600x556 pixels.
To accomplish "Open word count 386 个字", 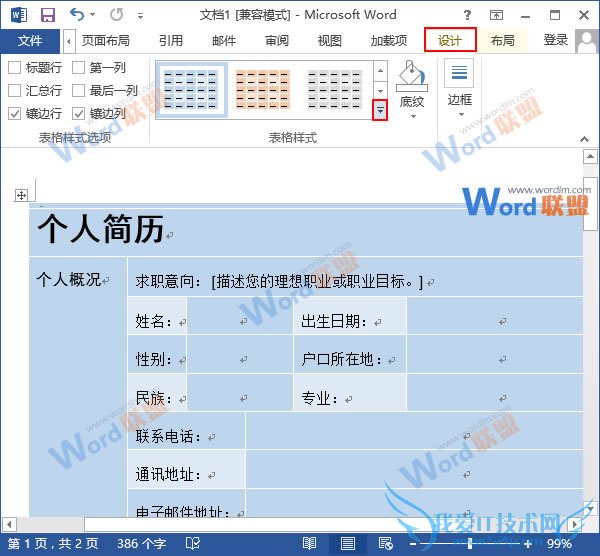I will 142,544.
